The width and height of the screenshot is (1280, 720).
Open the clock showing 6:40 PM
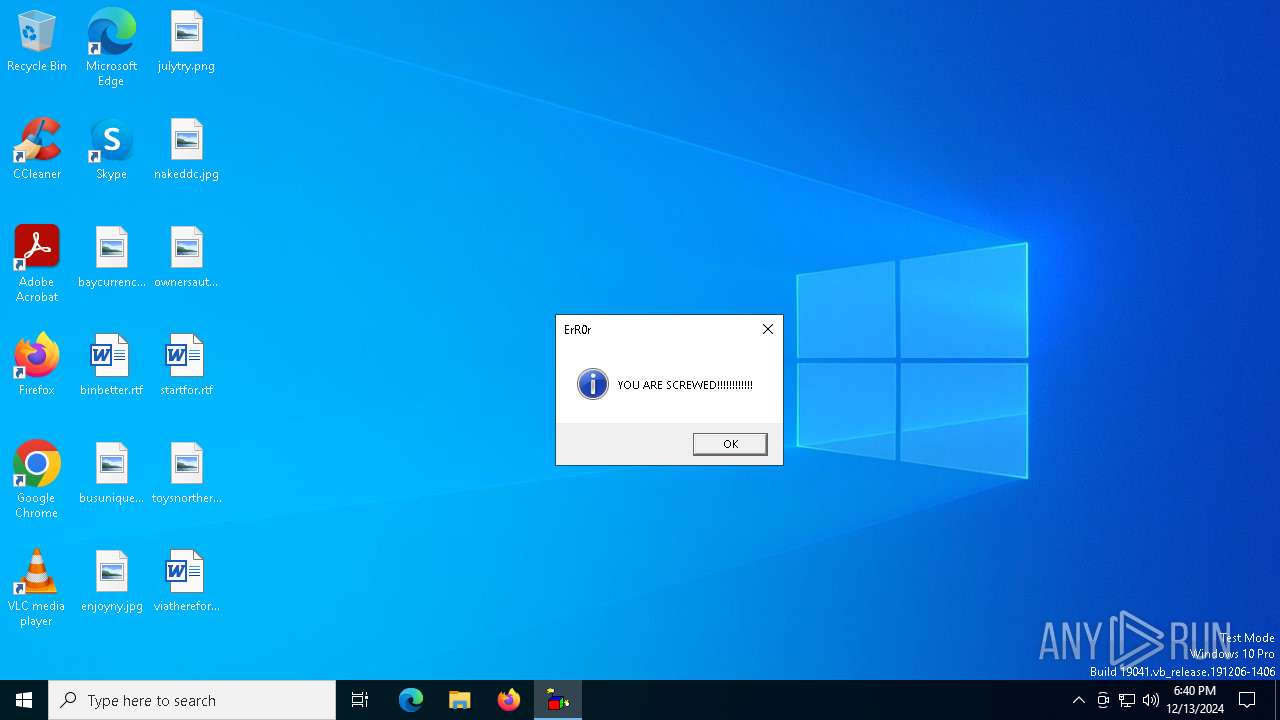coord(1195,700)
